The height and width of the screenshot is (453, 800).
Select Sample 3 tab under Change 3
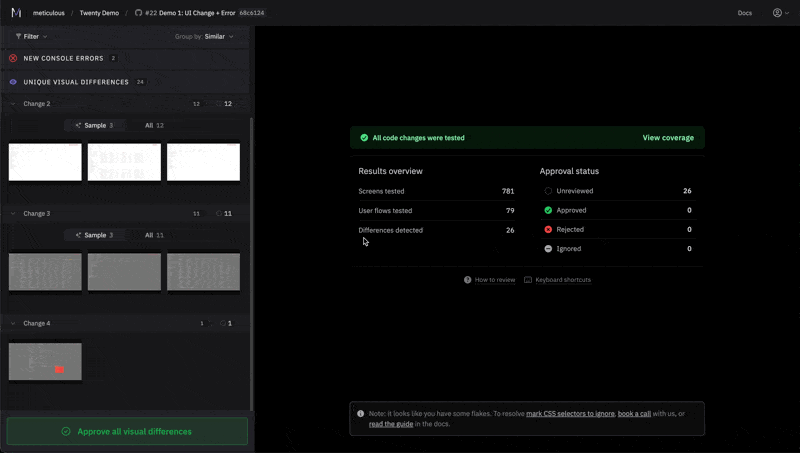(95, 235)
